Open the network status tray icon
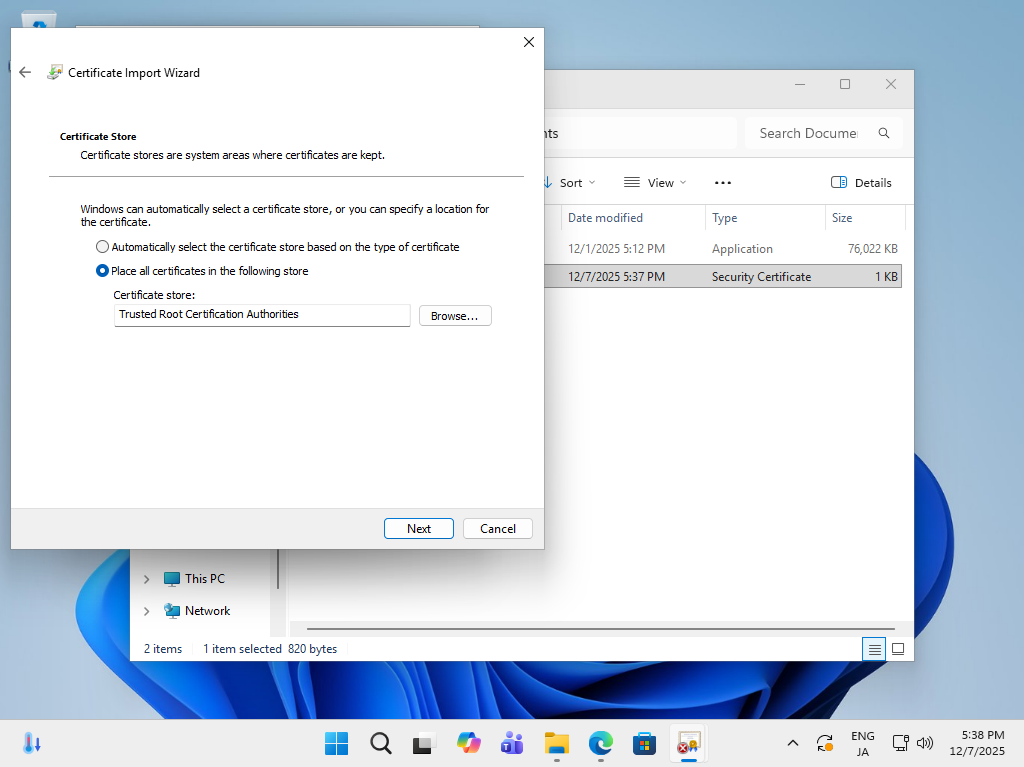This screenshot has height=767, width=1024. [x=901, y=743]
